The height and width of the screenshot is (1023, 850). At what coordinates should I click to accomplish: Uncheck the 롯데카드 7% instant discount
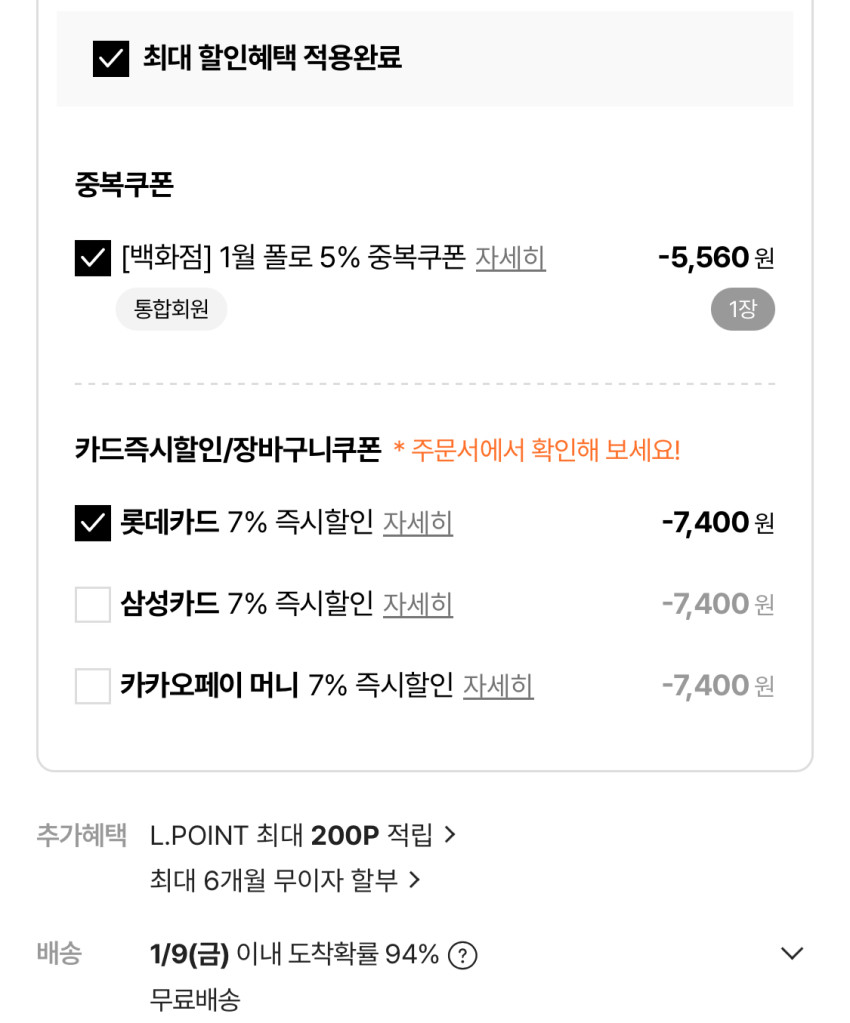pos(93,523)
